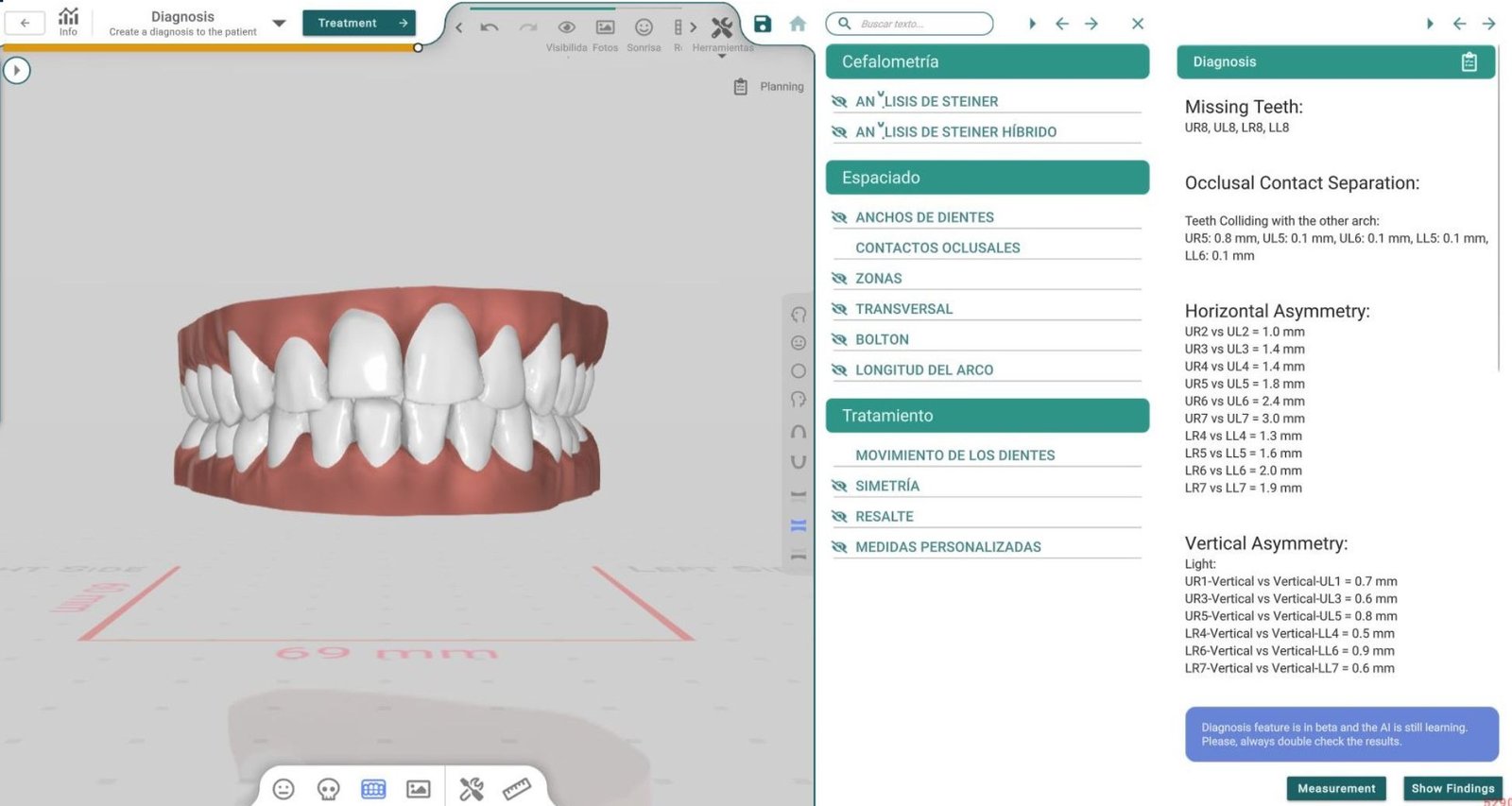Select CONTACTOS OCLUSALES menu entry
The height and width of the screenshot is (806, 1512).
coord(937,248)
